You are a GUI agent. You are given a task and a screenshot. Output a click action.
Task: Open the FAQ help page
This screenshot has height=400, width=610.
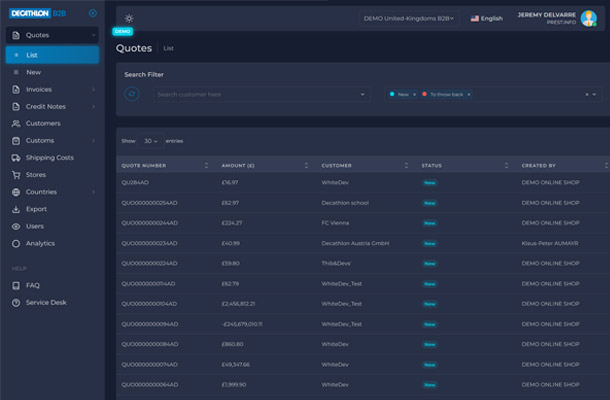click(33, 285)
